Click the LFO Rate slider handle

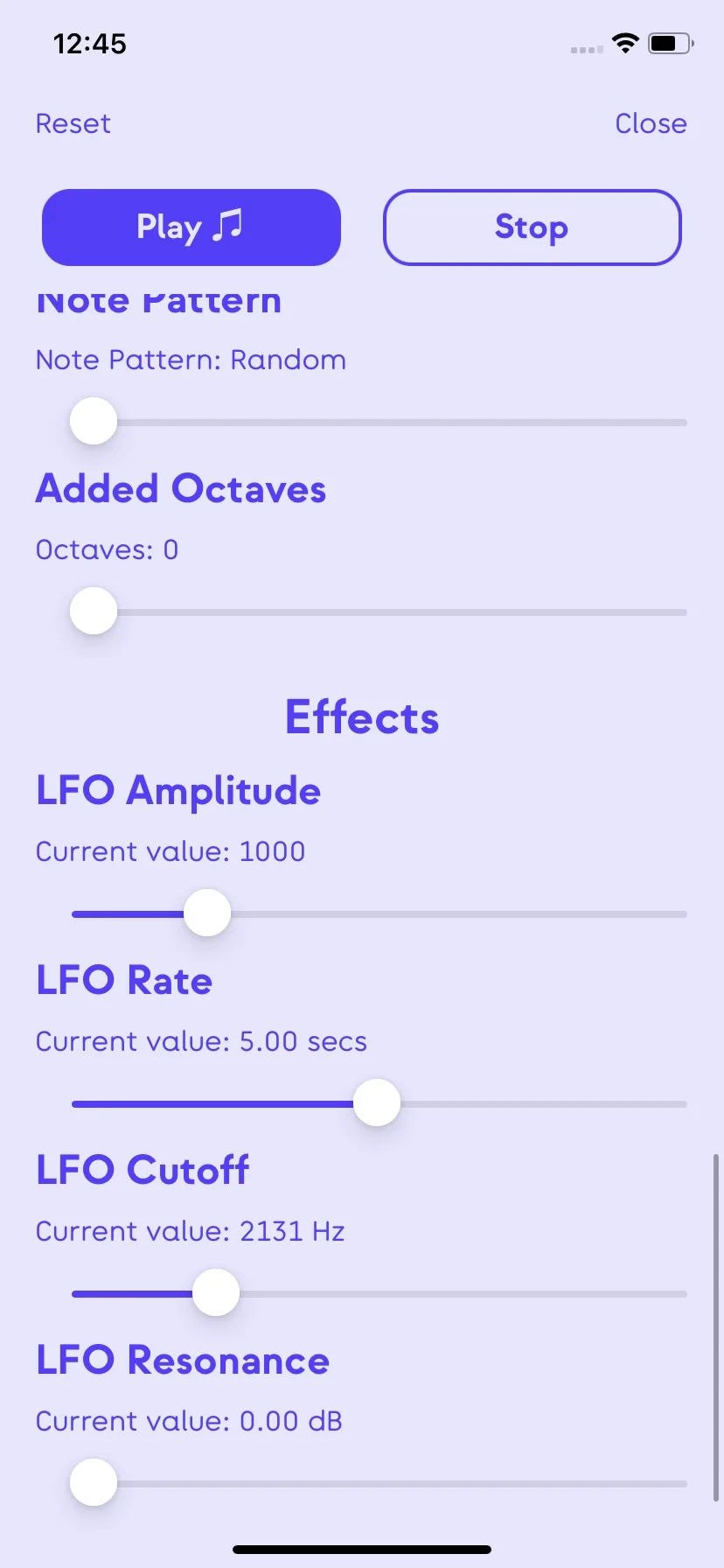pyautogui.click(x=377, y=1103)
